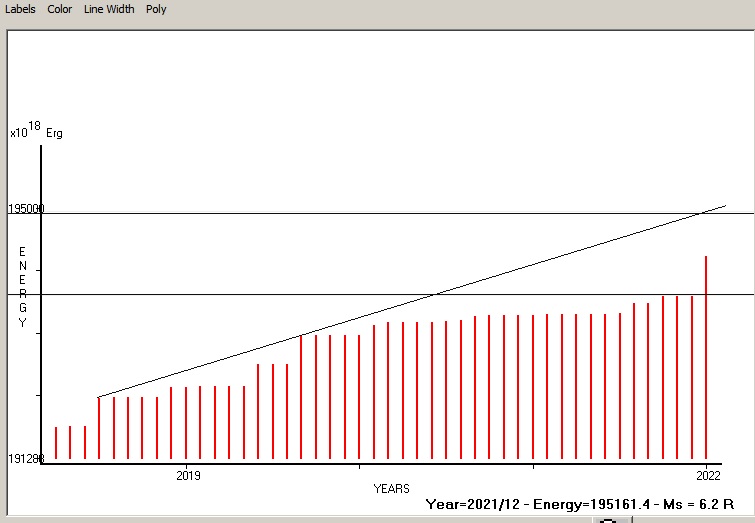Click the Year=2021/12 Energy status readout

click(x=580, y=505)
